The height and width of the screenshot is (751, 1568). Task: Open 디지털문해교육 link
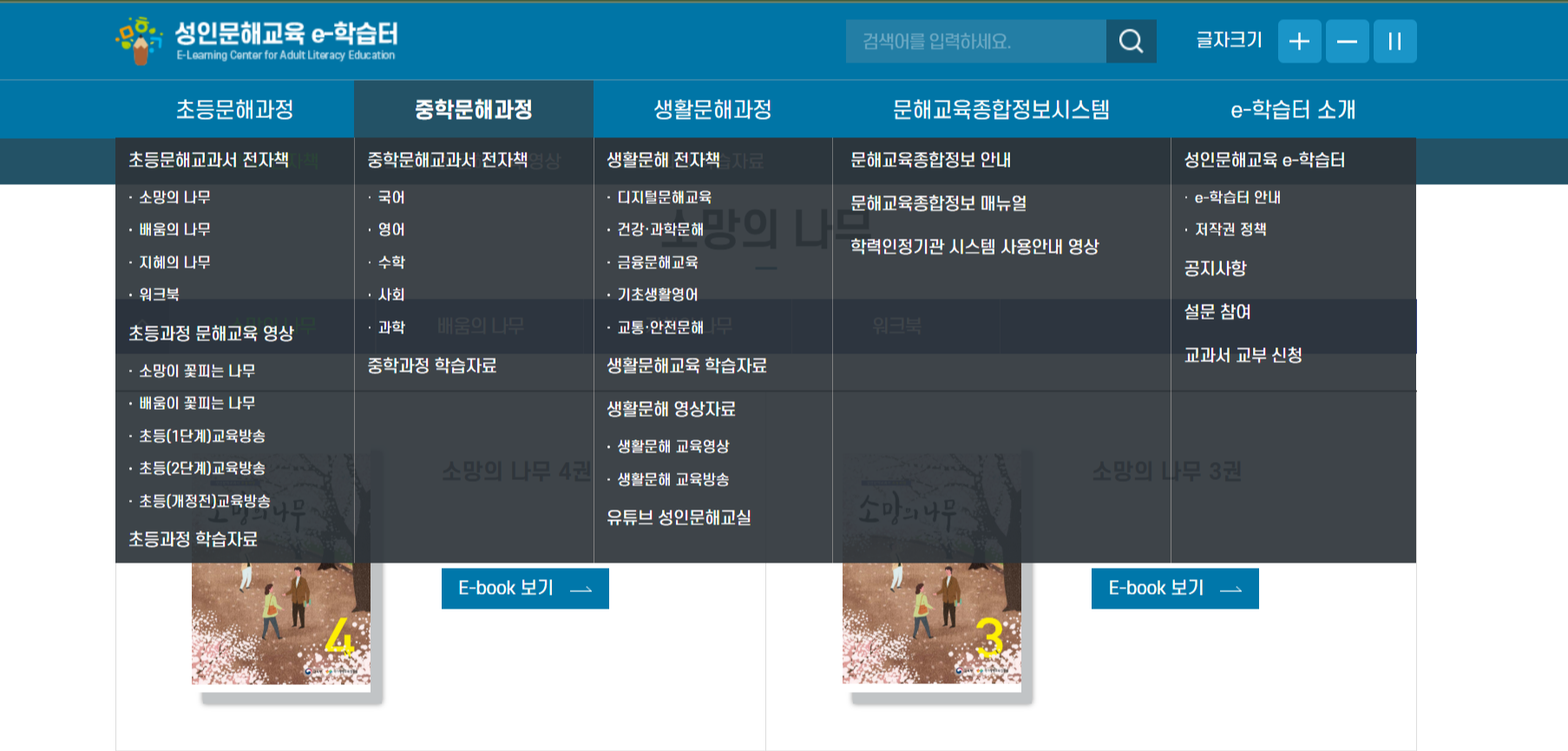click(664, 197)
